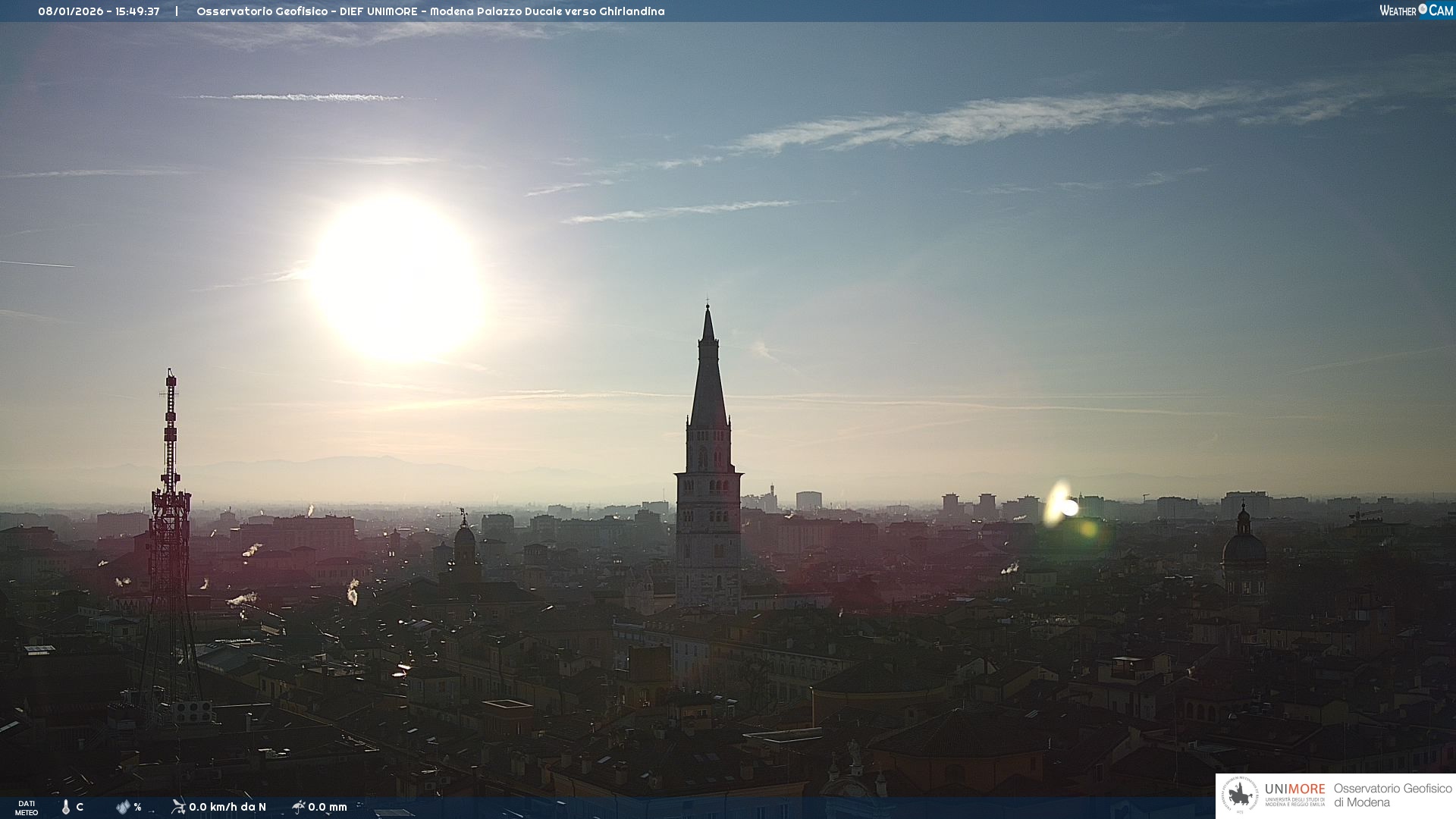Click the WeatherCam logo
This screenshot has width=1456, height=819.
coord(1416,10)
